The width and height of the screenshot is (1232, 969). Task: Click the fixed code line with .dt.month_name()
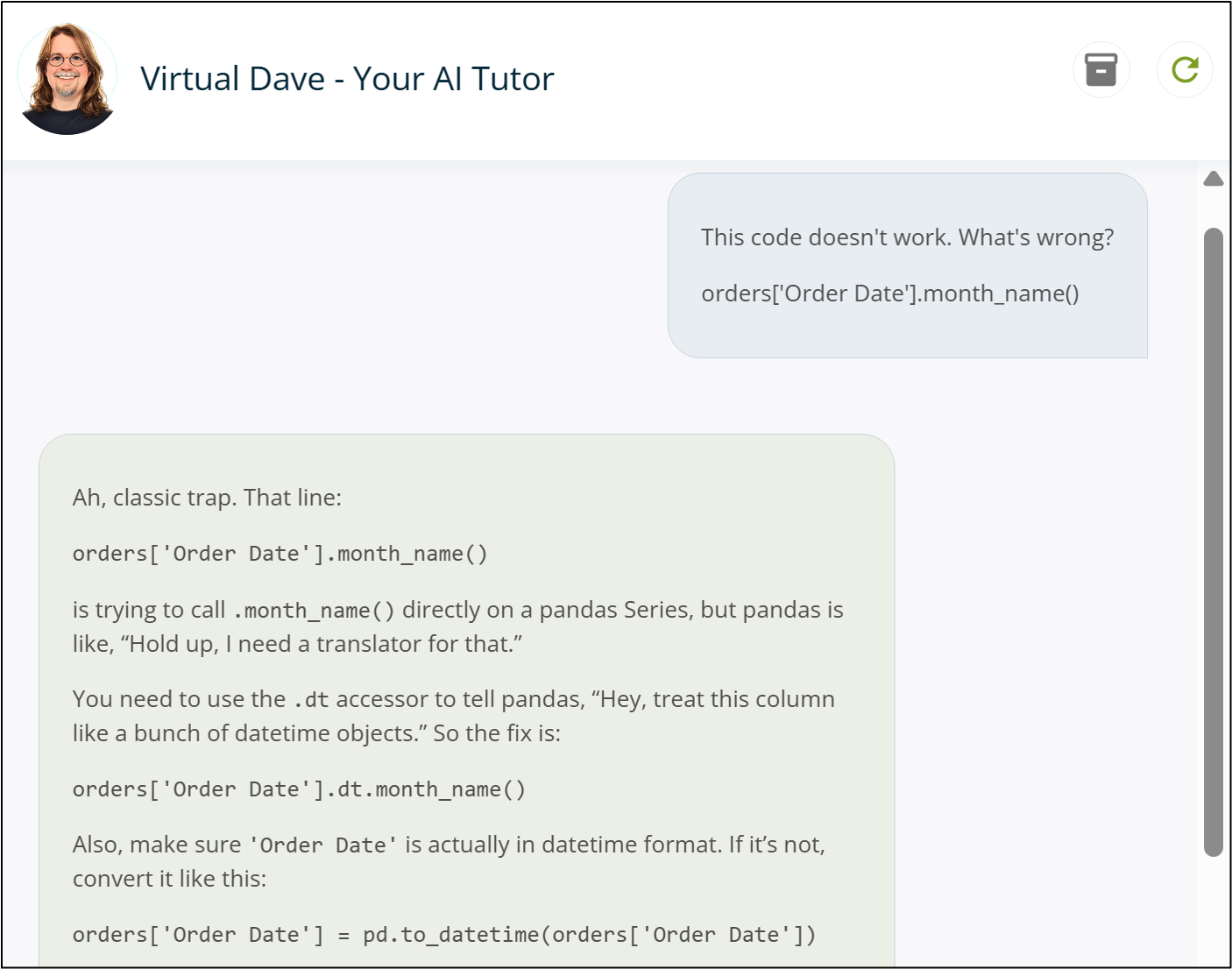point(299,789)
